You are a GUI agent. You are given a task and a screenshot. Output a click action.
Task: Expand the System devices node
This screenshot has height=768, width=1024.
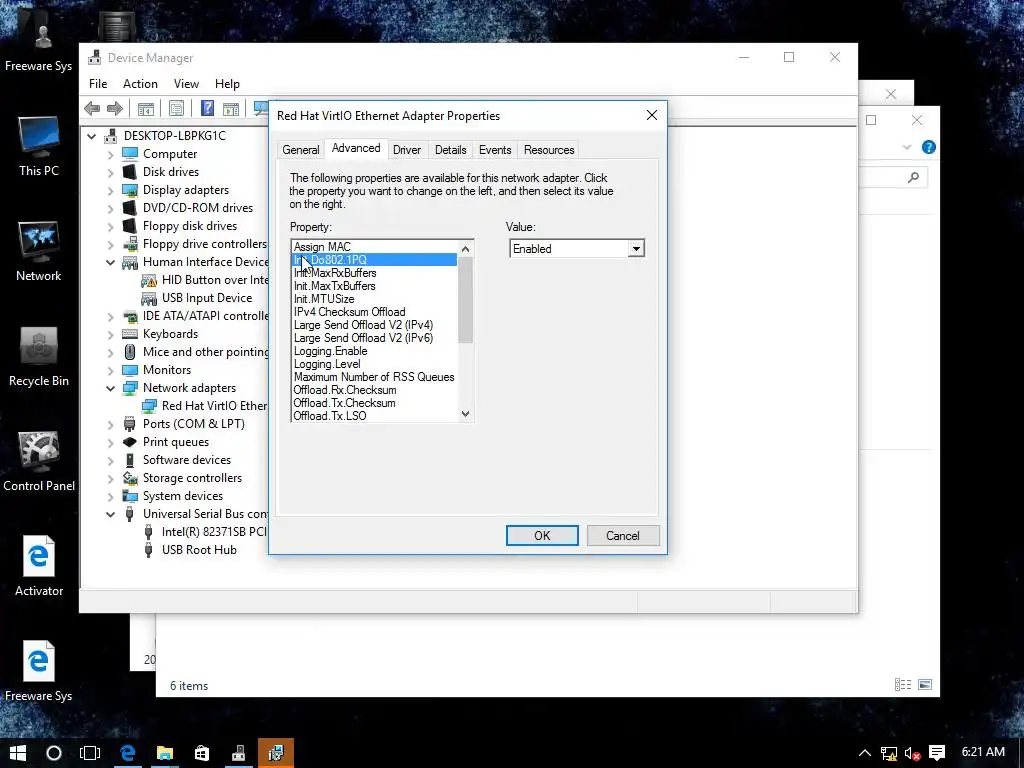[110, 496]
